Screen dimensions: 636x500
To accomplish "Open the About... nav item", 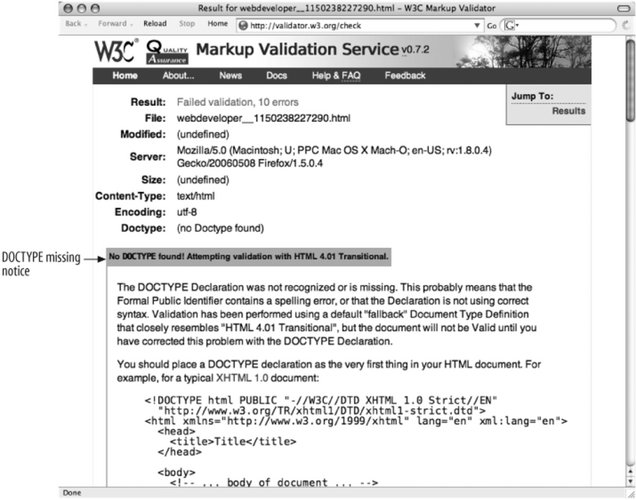I will pos(178,75).
